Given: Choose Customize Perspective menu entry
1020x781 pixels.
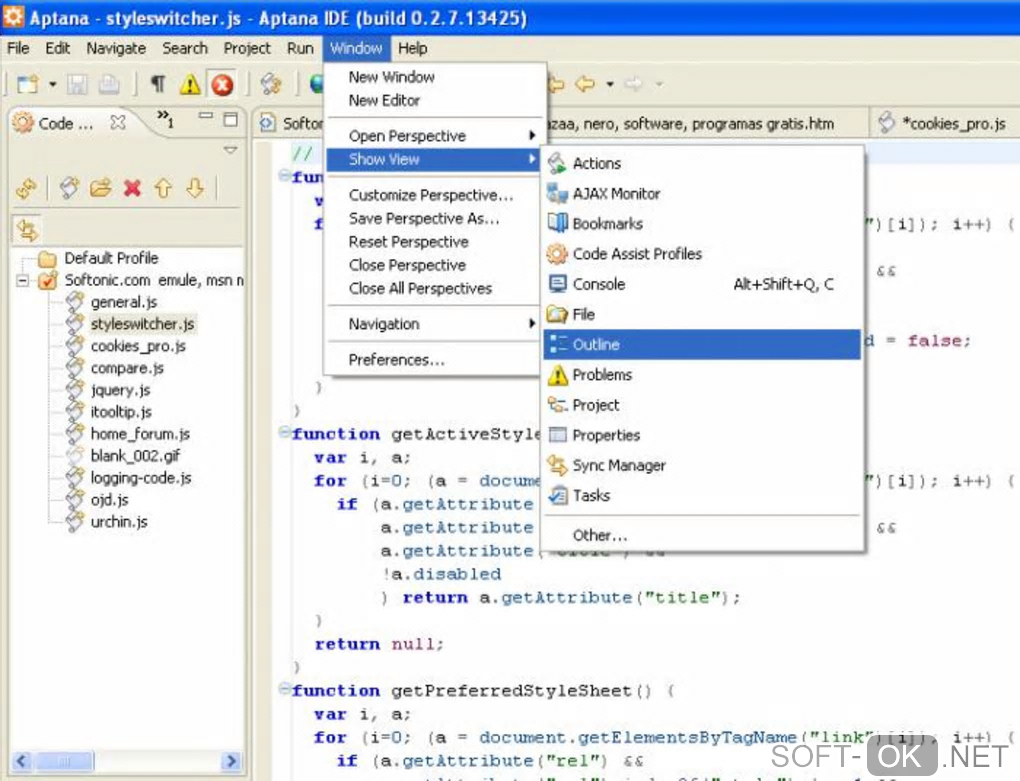Looking at the screenshot, I should (435, 195).
